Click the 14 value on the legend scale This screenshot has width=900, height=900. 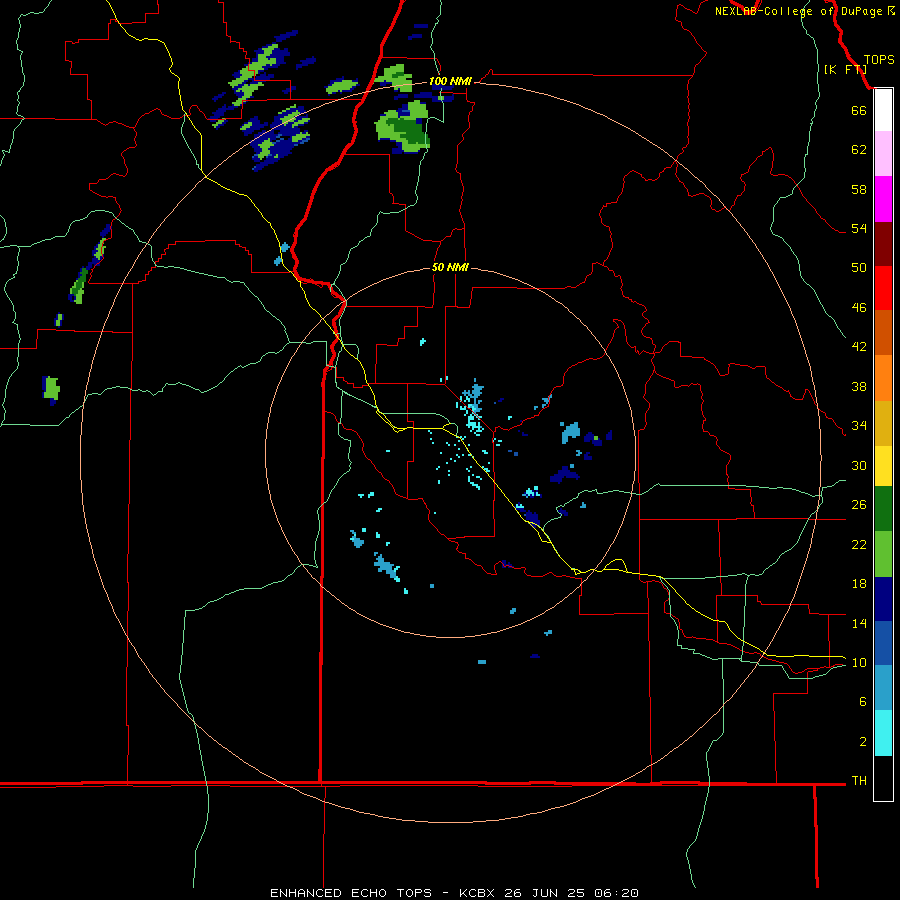[859, 623]
